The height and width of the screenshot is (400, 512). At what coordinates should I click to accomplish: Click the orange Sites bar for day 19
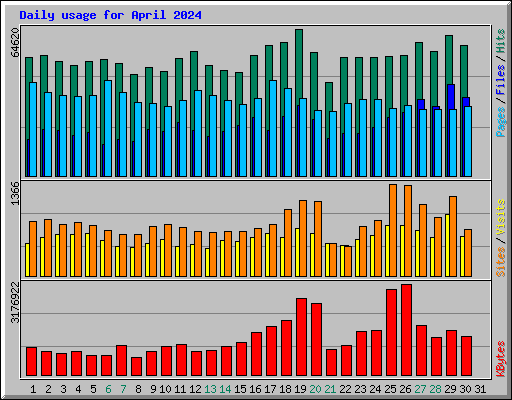(303, 238)
